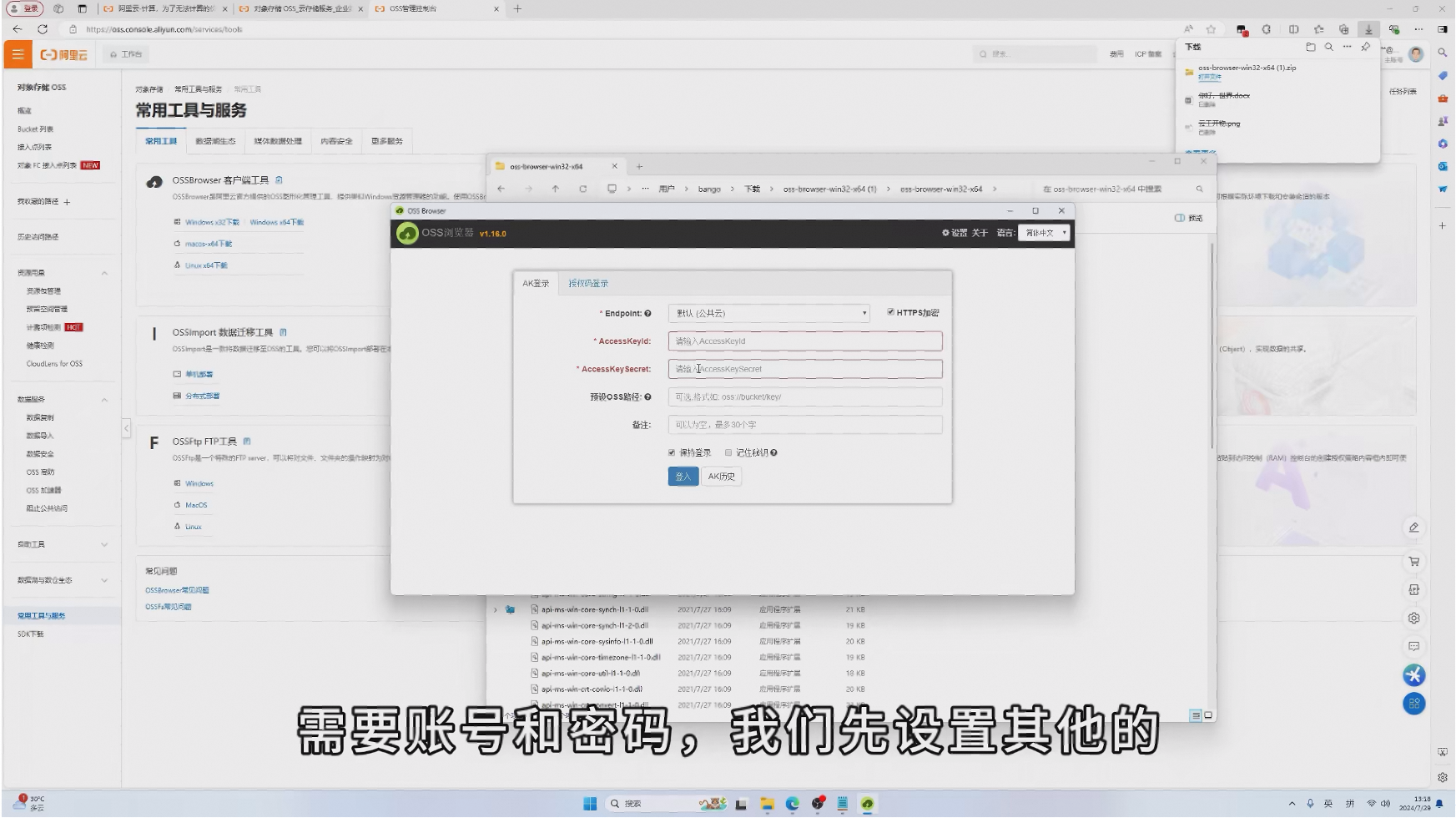
Task: Open the OSSFtp FTP工具 documentation icon
Action: (x=247, y=442)
